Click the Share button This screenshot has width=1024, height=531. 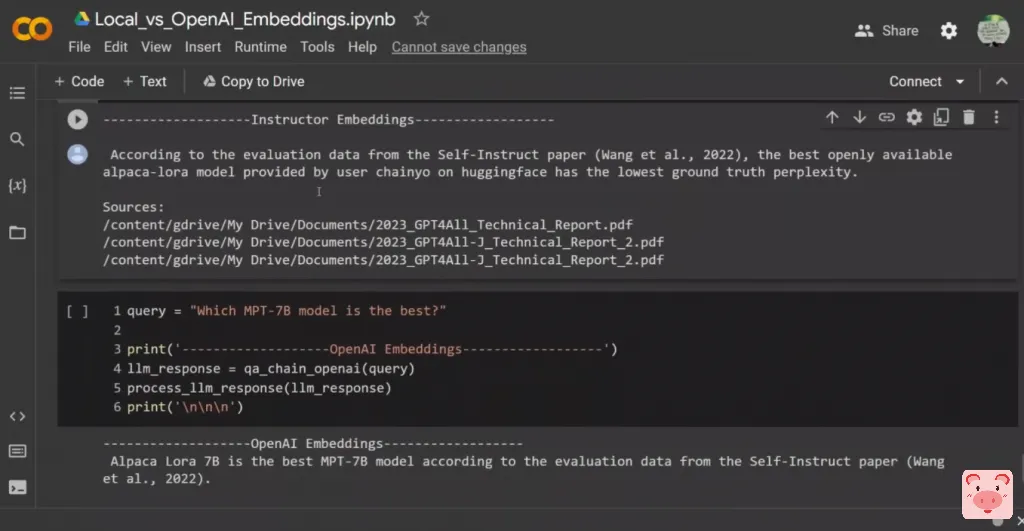tap(887, 31)
